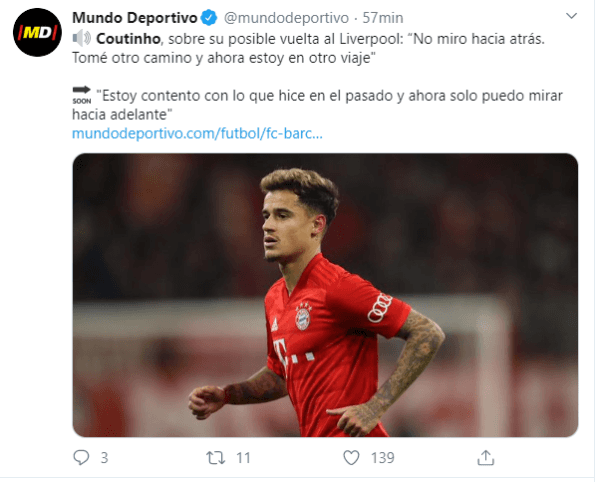Click the blue verified badge
Image resolution: width=600 pixels, height=482 pixels.
click(x=209, y=18)
